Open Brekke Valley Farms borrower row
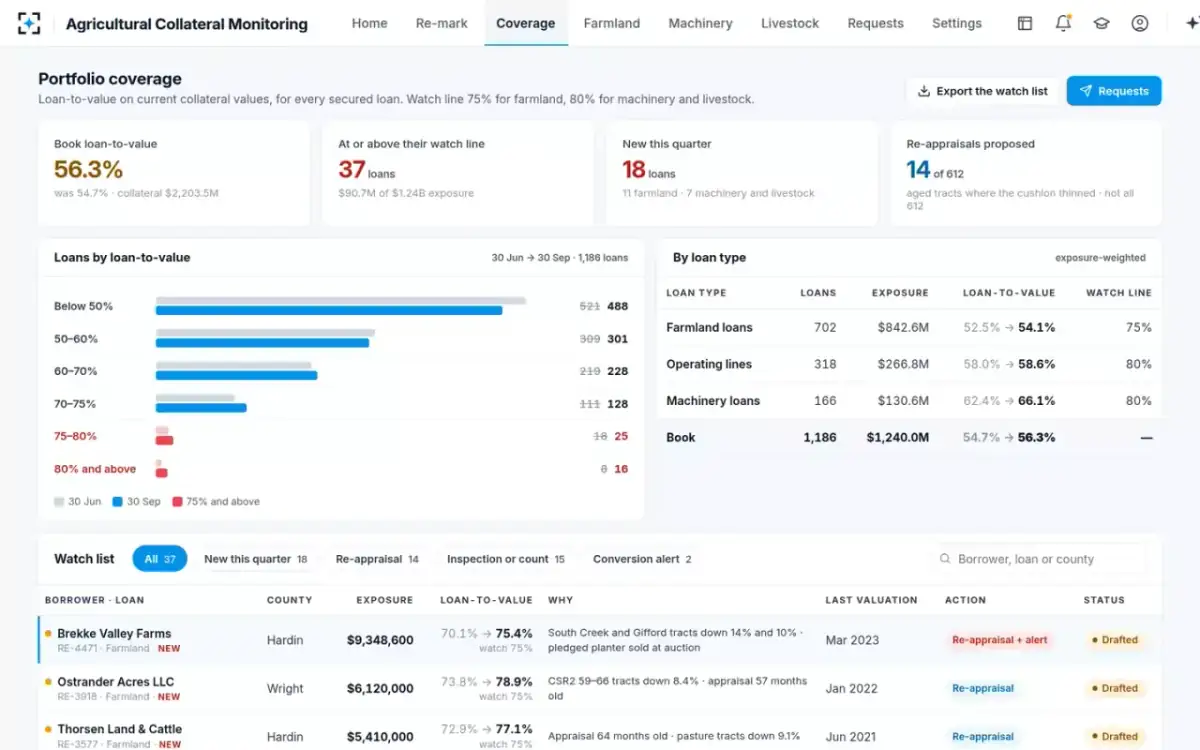The image size is (1200, 750). click(x=600, y=640)
